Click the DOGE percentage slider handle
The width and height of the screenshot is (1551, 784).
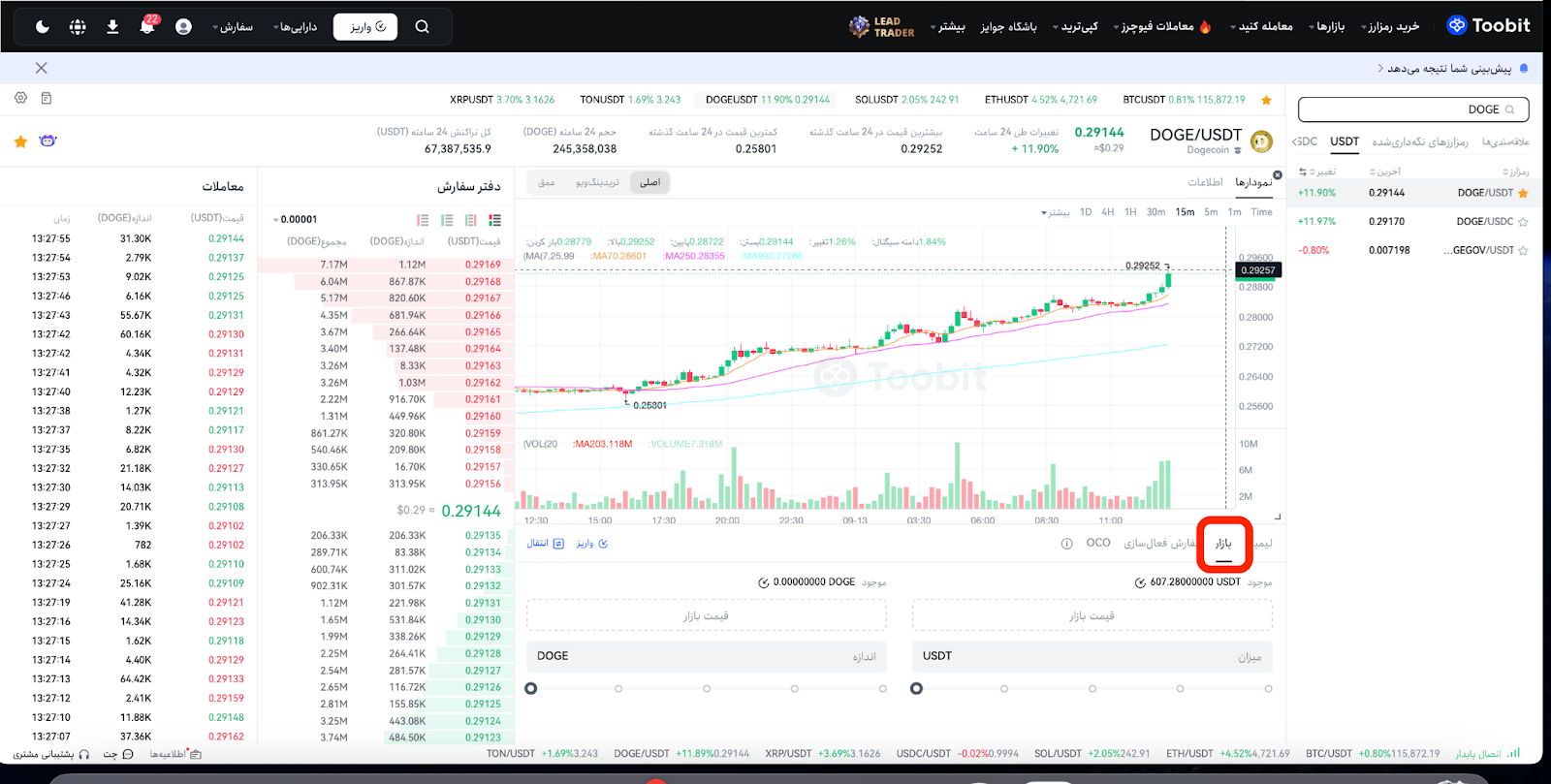530,689
